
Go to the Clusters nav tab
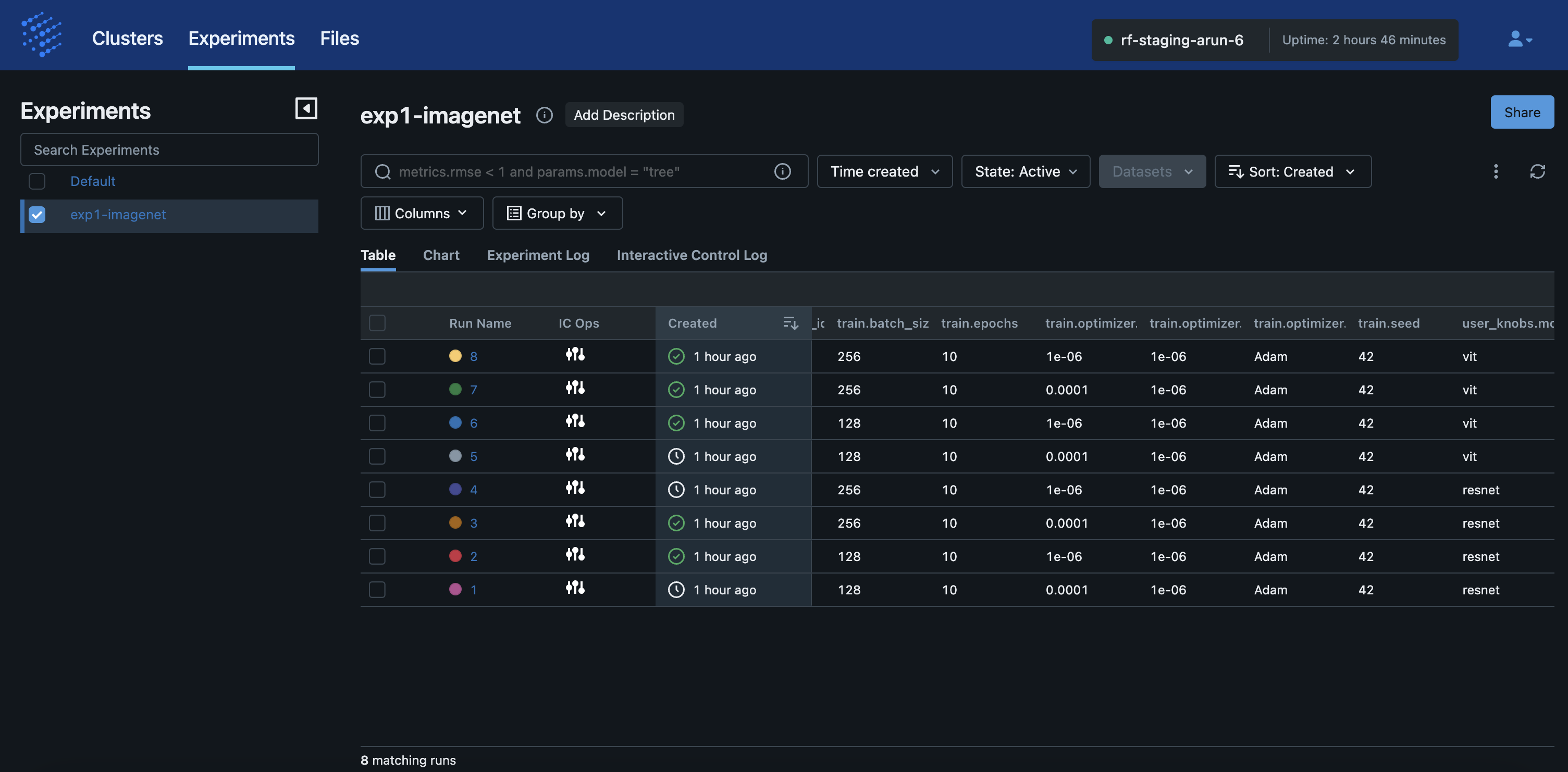tap(127, 39)
